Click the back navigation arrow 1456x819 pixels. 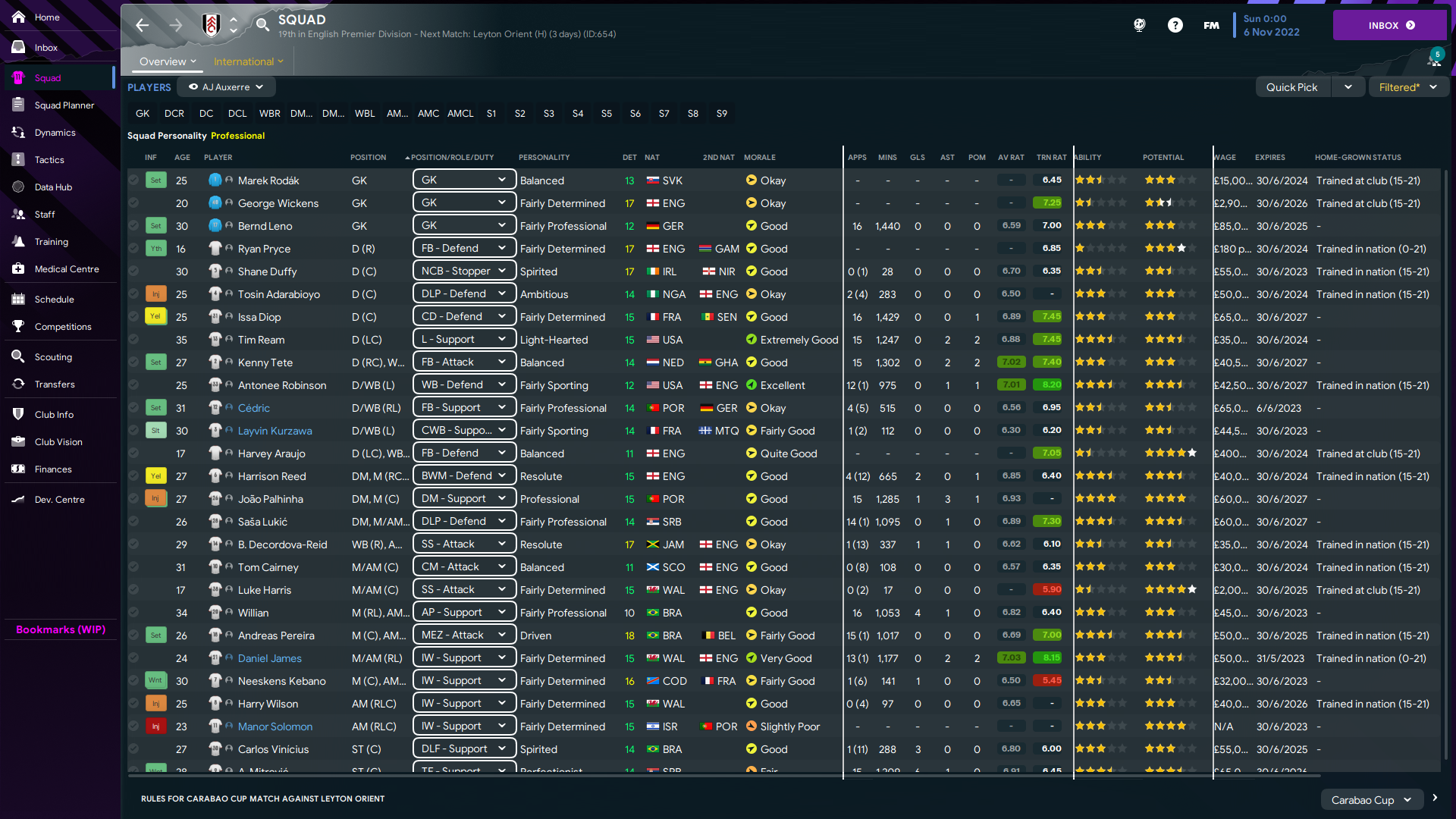pos(142,25)
